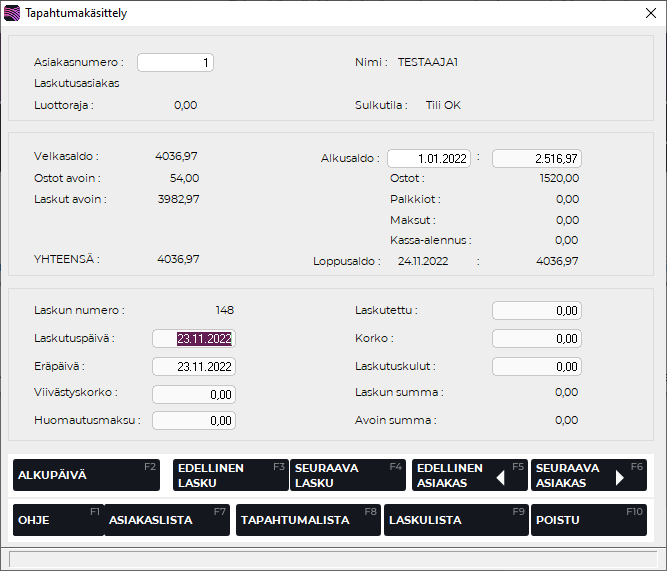
Task: Exit using the POISTU F10 button
Action: pos(588,520)
